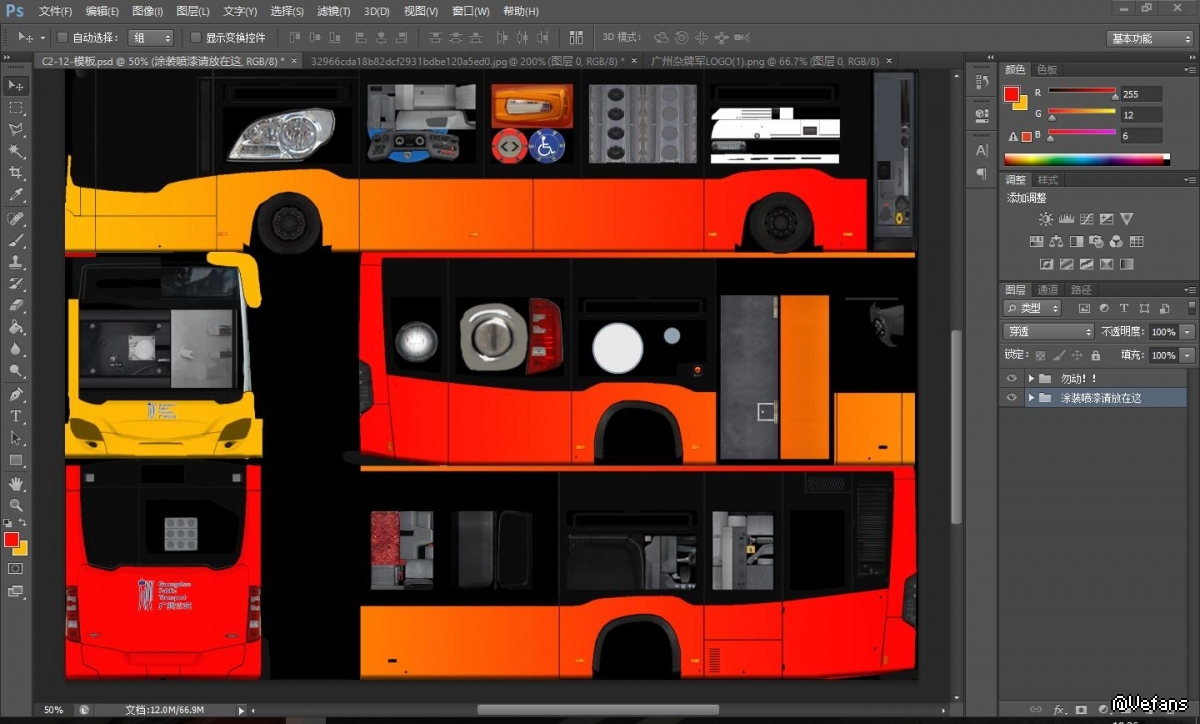
Task: Open the 滤镜(T) menu
Action: pyautogui.click(x=332, y=11)
